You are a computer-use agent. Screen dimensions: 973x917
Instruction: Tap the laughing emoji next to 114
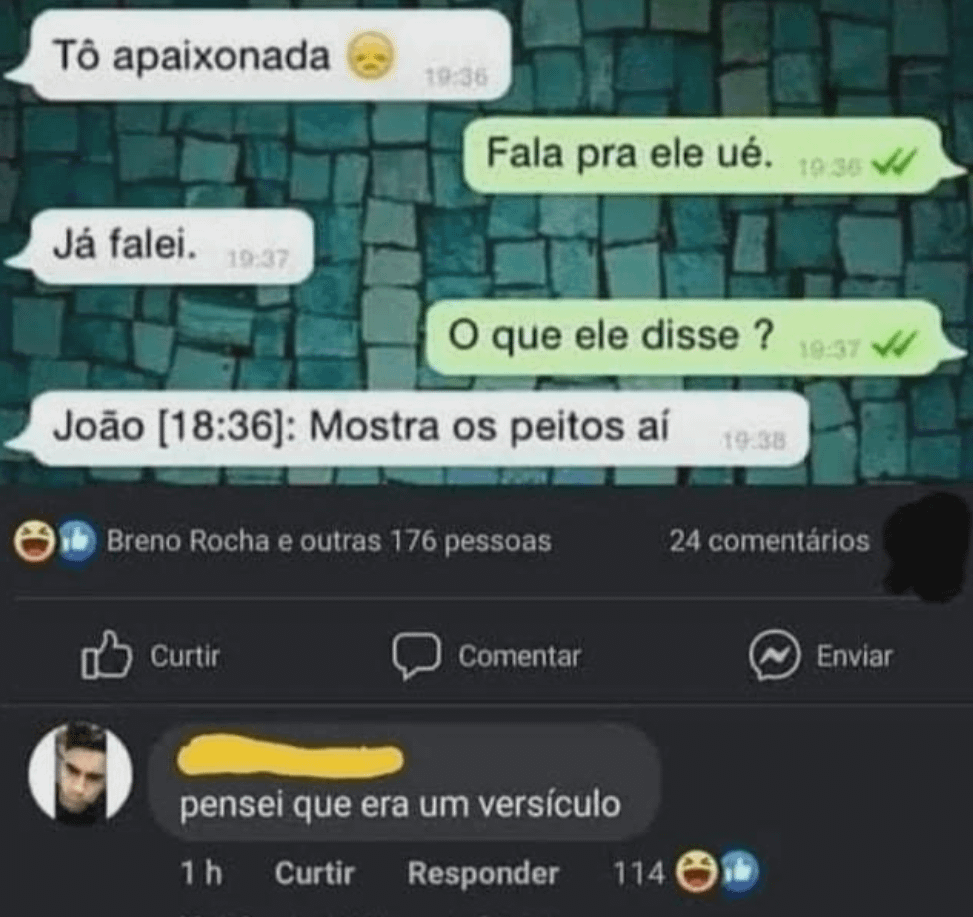[696, 872]
